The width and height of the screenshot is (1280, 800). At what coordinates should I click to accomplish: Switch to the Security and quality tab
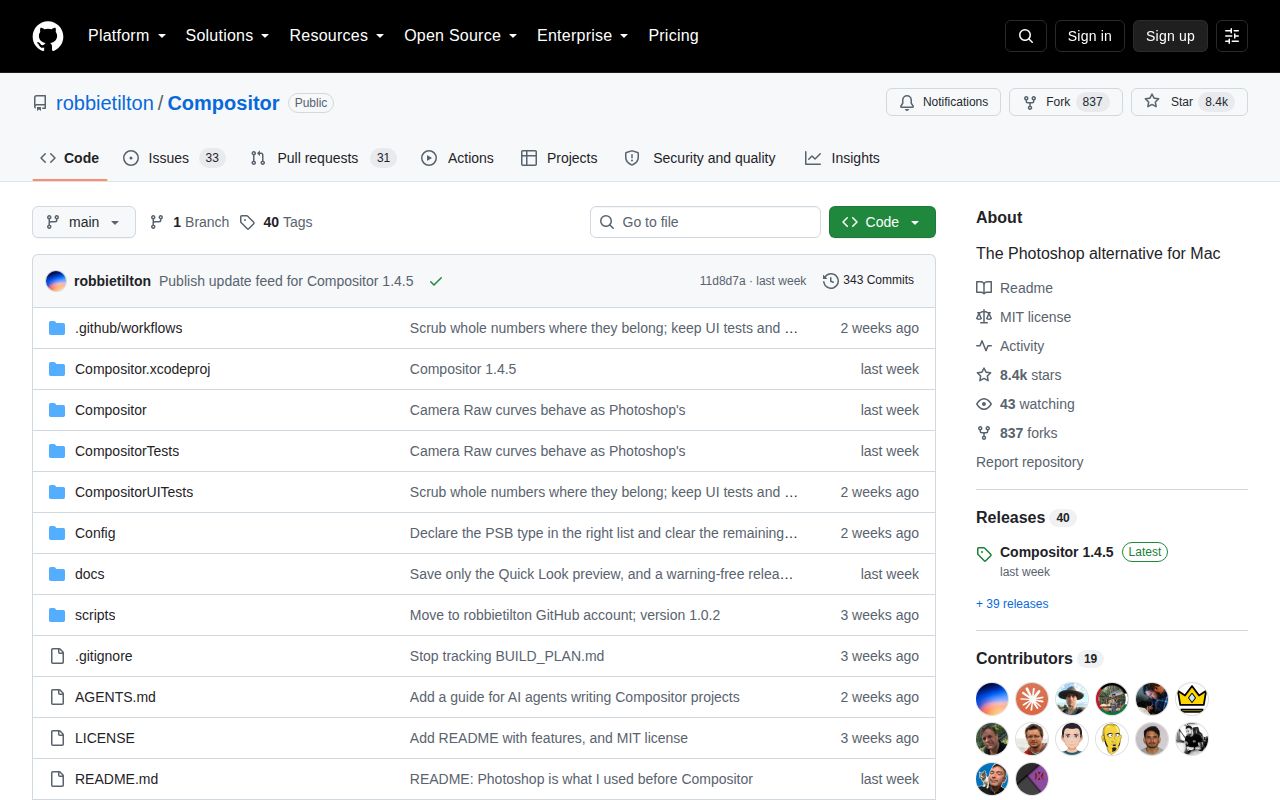click(x=700, y=158)
